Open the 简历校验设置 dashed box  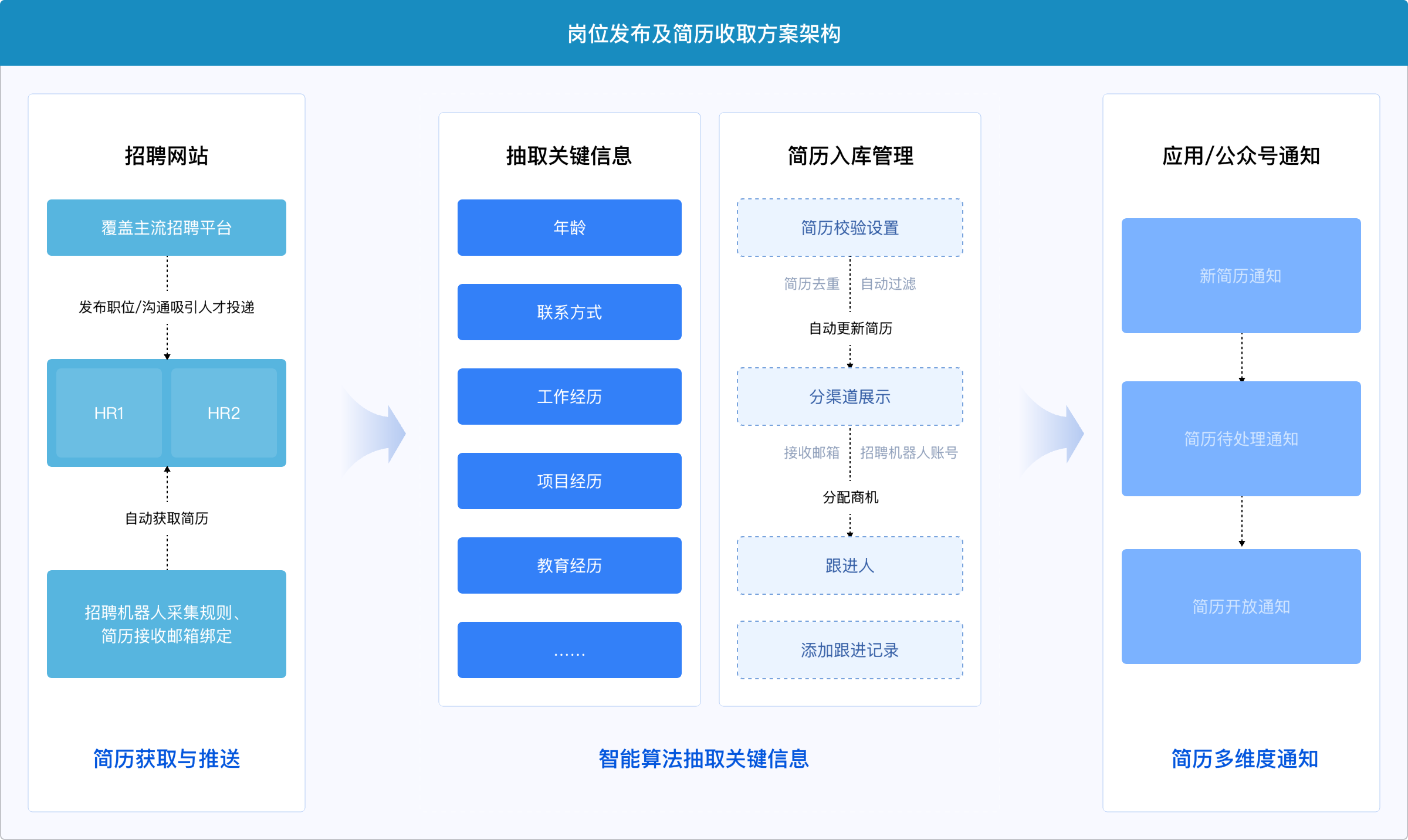point(849,228)
